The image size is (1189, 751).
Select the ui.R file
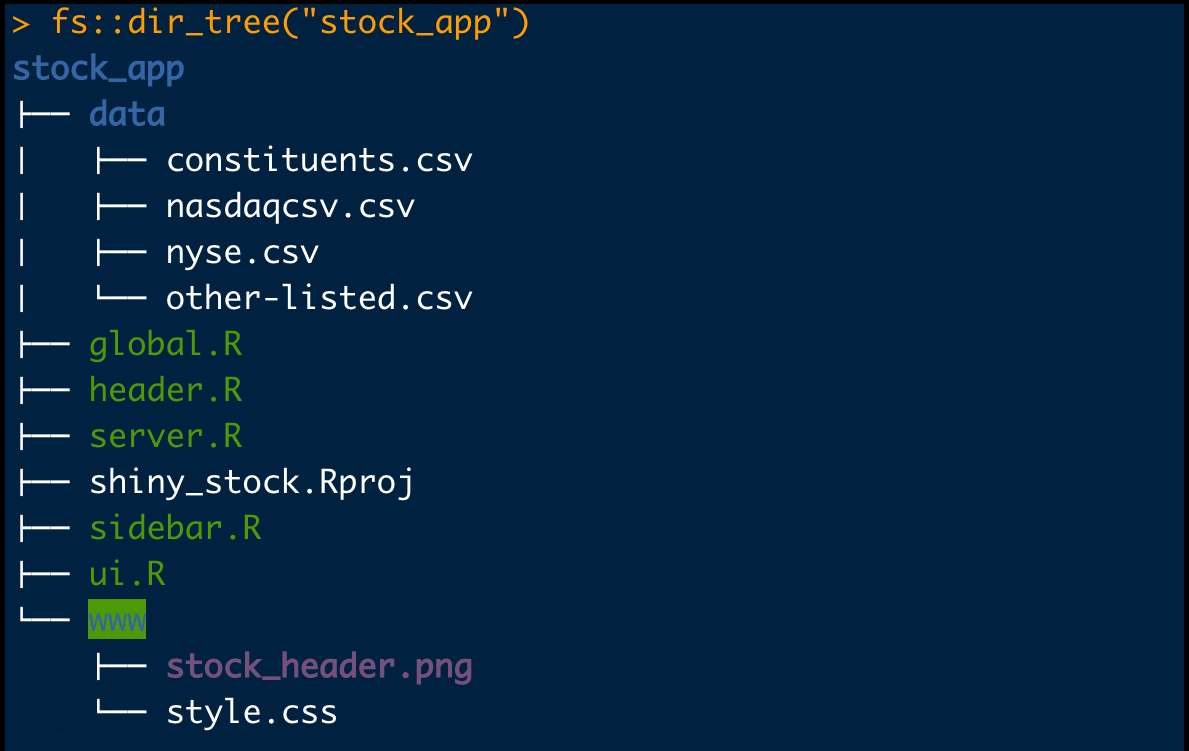click(x=127, y=574)
